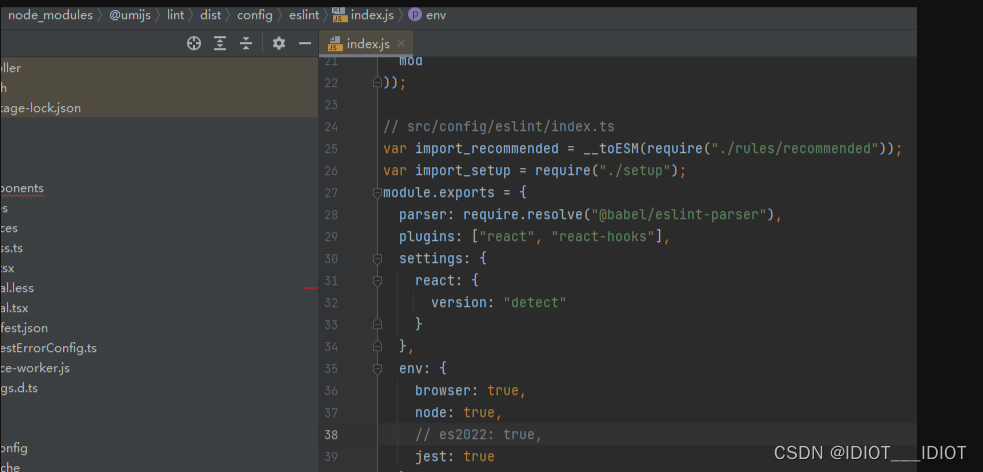The image size is (983, 472).
Task: Collapse settings block fold at line 30
Action: coord(377,258)
